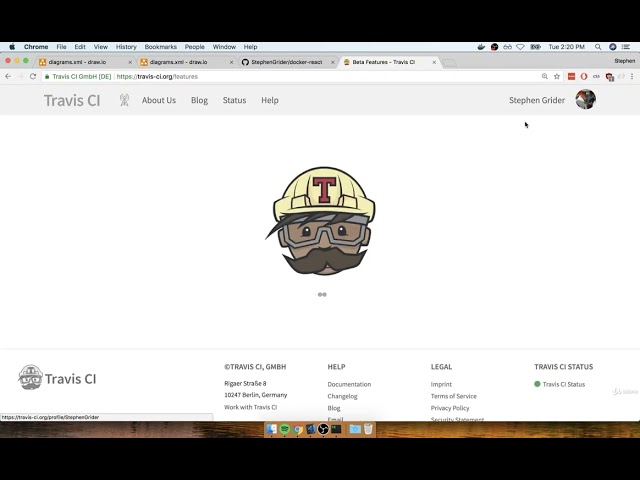The height and width of the screenshot is (480, 640).
Task: Close the Beta Features Travis CI tab
Action: click(434, 62)
